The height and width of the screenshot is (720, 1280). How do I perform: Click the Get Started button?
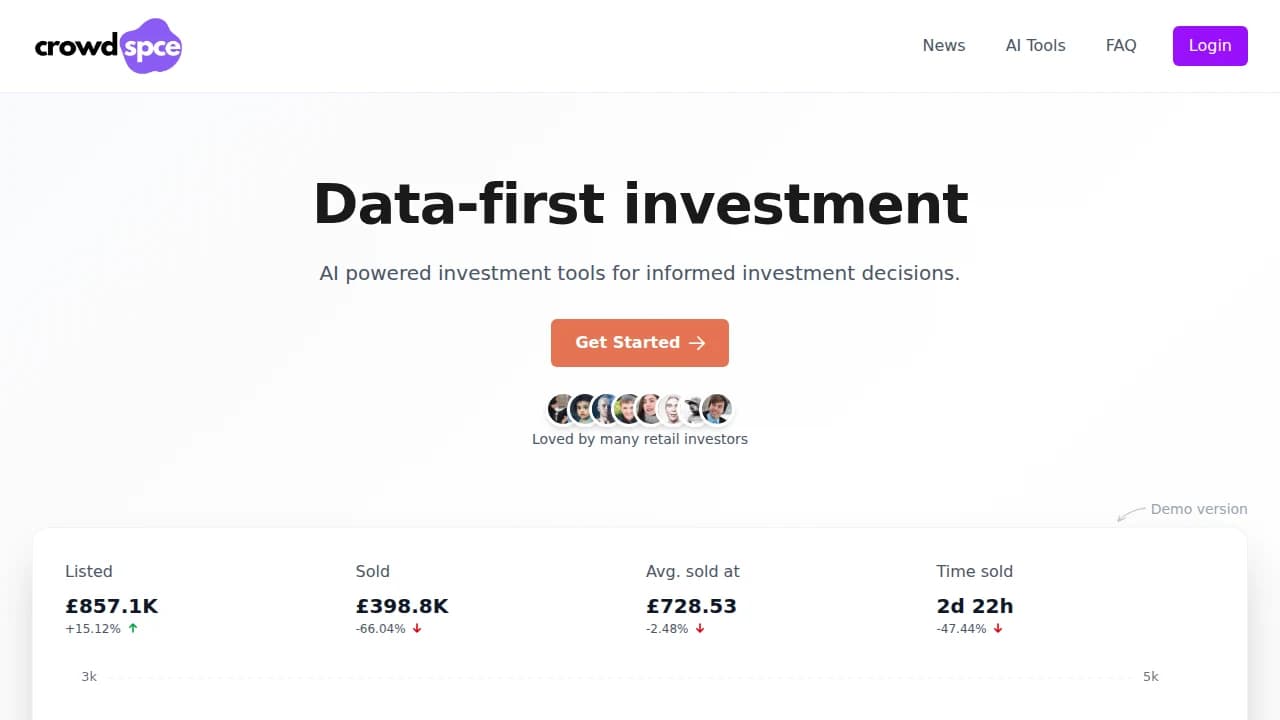640,342
